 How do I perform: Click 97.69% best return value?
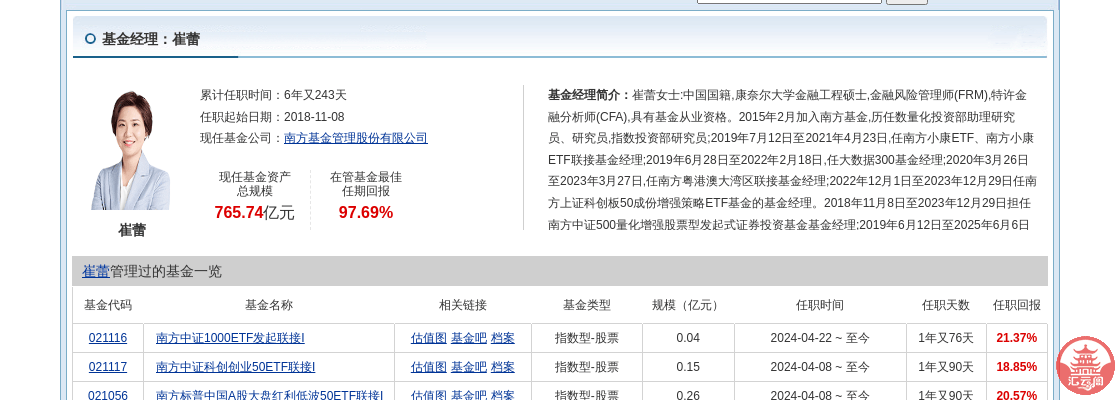click(x=366, y=212)
